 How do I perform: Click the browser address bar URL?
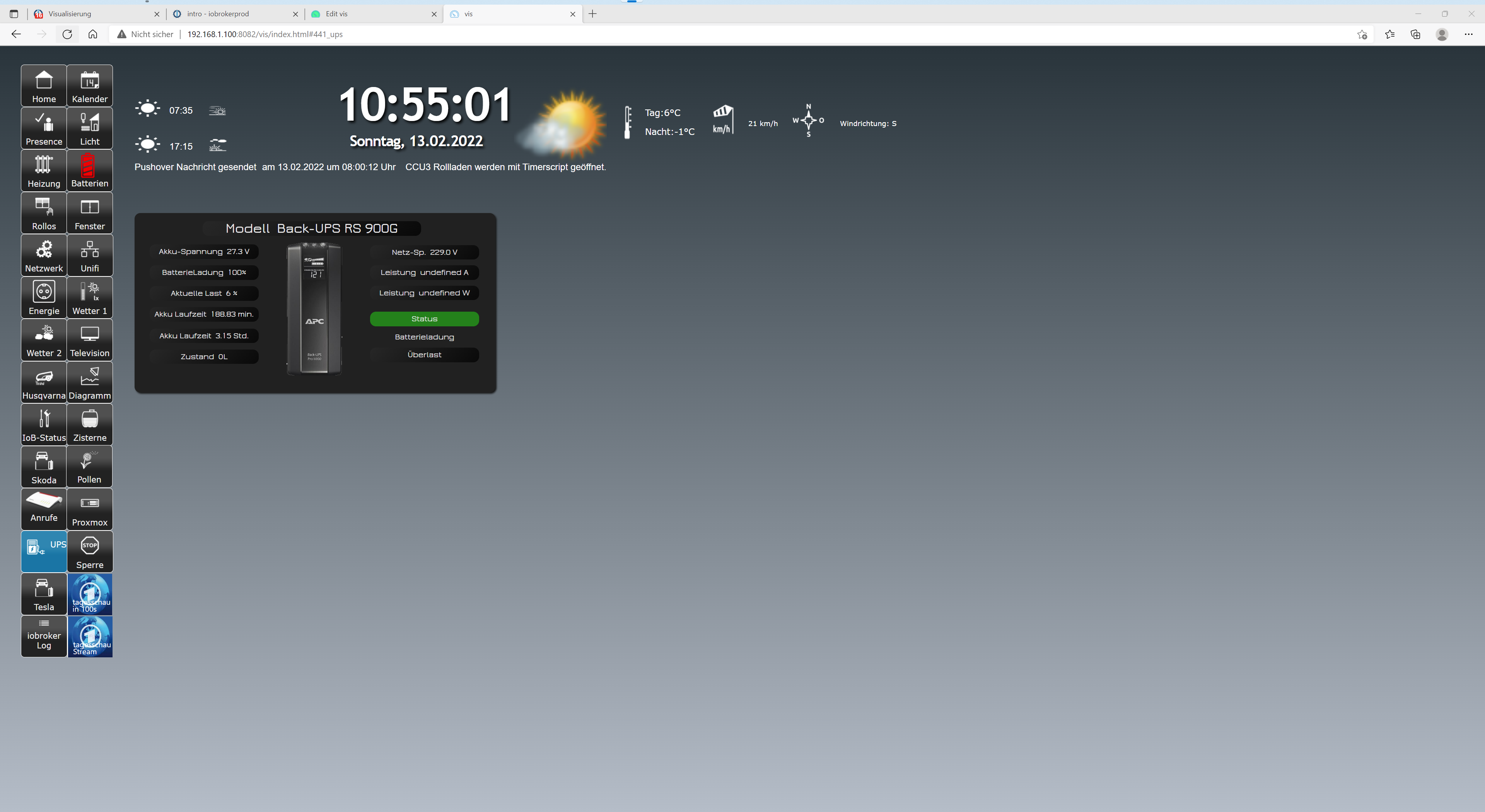pyautogui.click(x=265, y=34)
